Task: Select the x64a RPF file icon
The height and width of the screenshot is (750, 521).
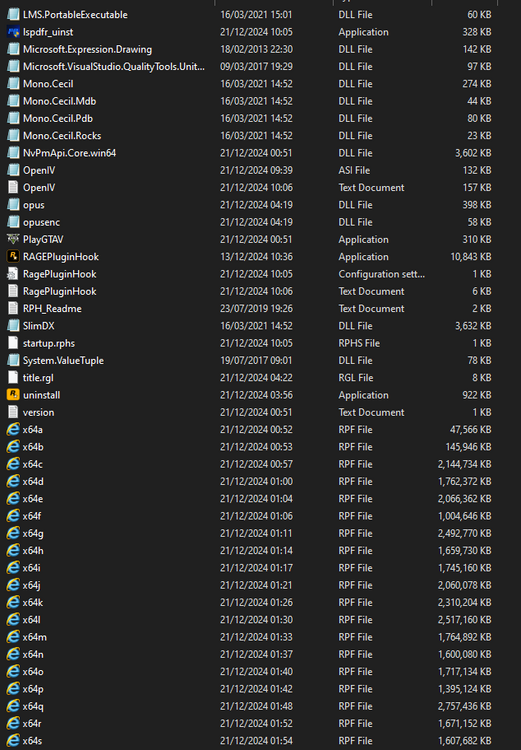Action: click(x=13, y=430)
